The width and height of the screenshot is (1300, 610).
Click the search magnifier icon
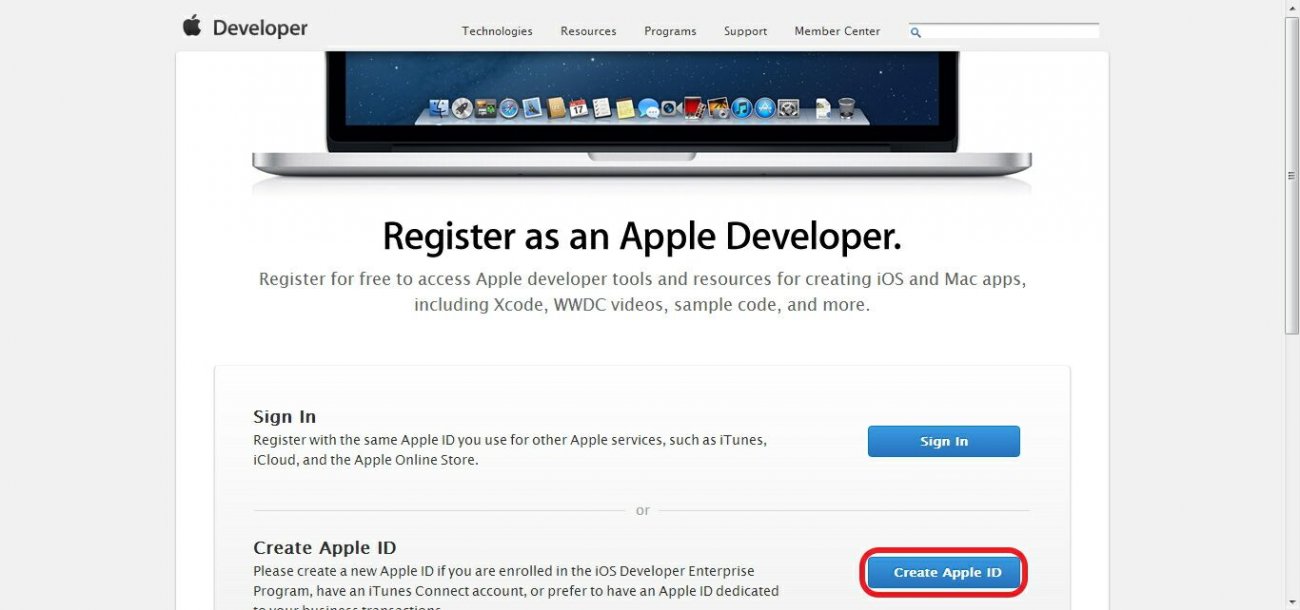pyautogui.click(x=915, y=32)
